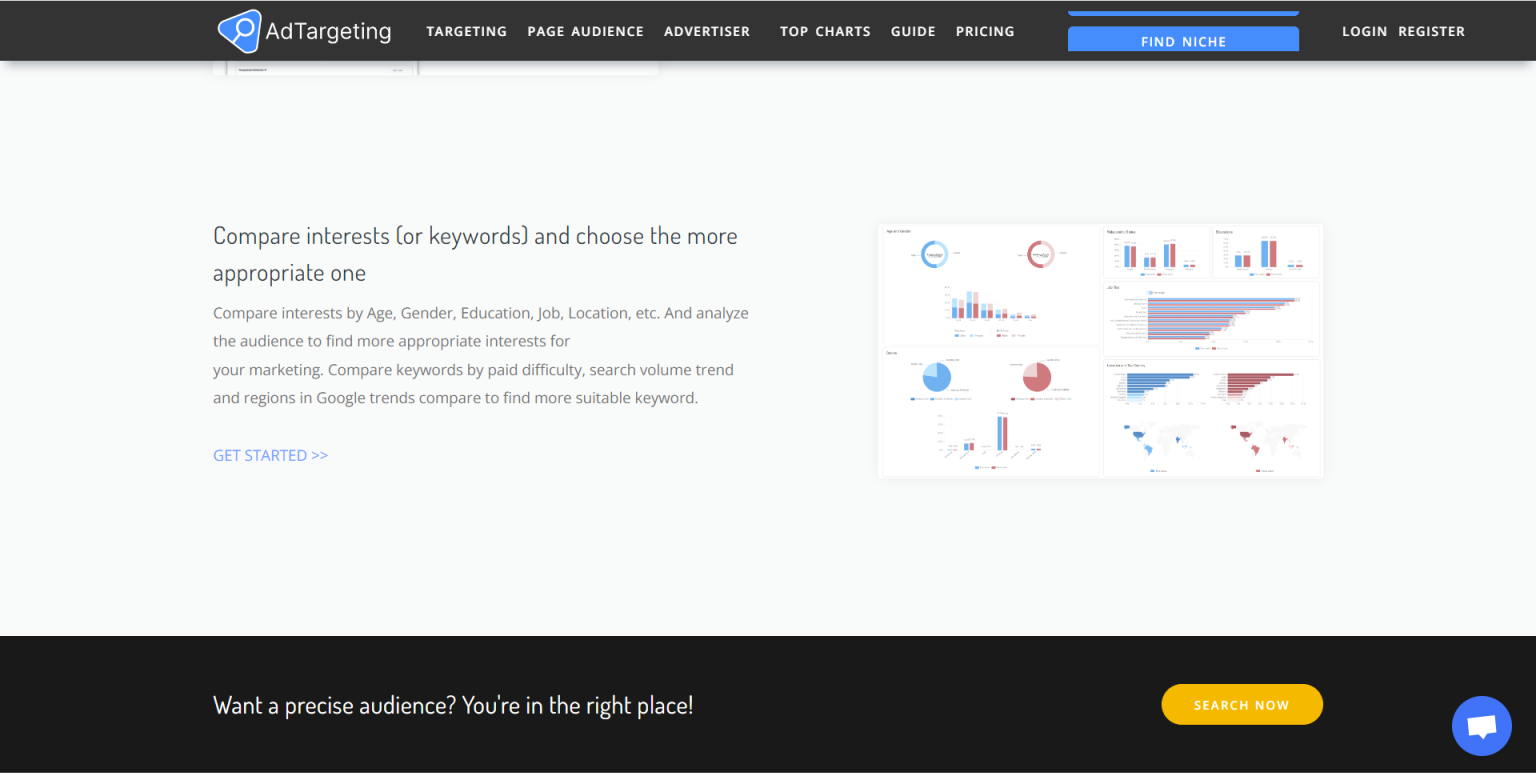Open the Advertiser menu item
Viewport: 1536px width, 776px height.
pos(706,31)
